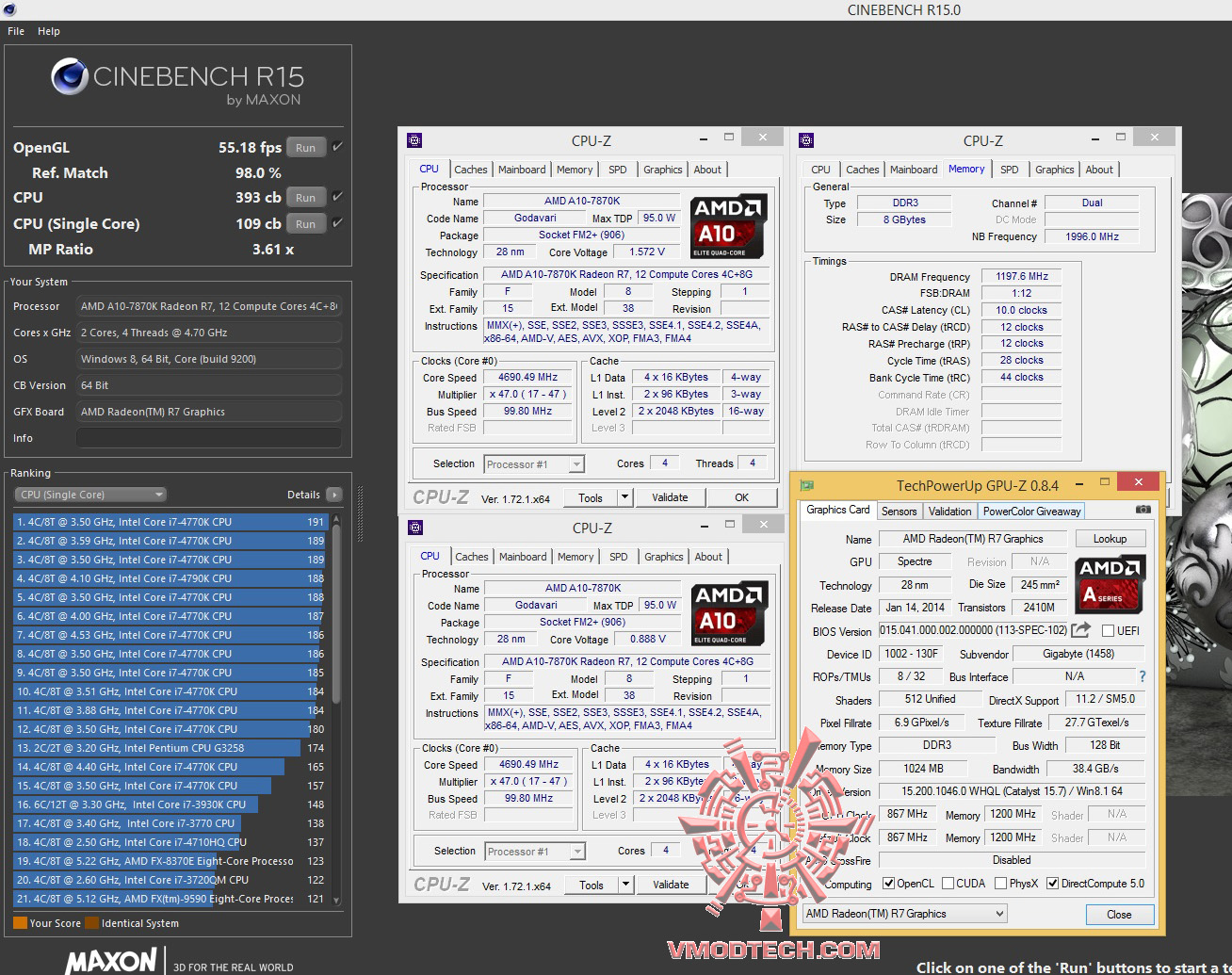Open Processor #1 selection dropdown in lower CPU-Z
Image resolution: width=1232 pixels, height=975 pixels.
pos(535,851)
